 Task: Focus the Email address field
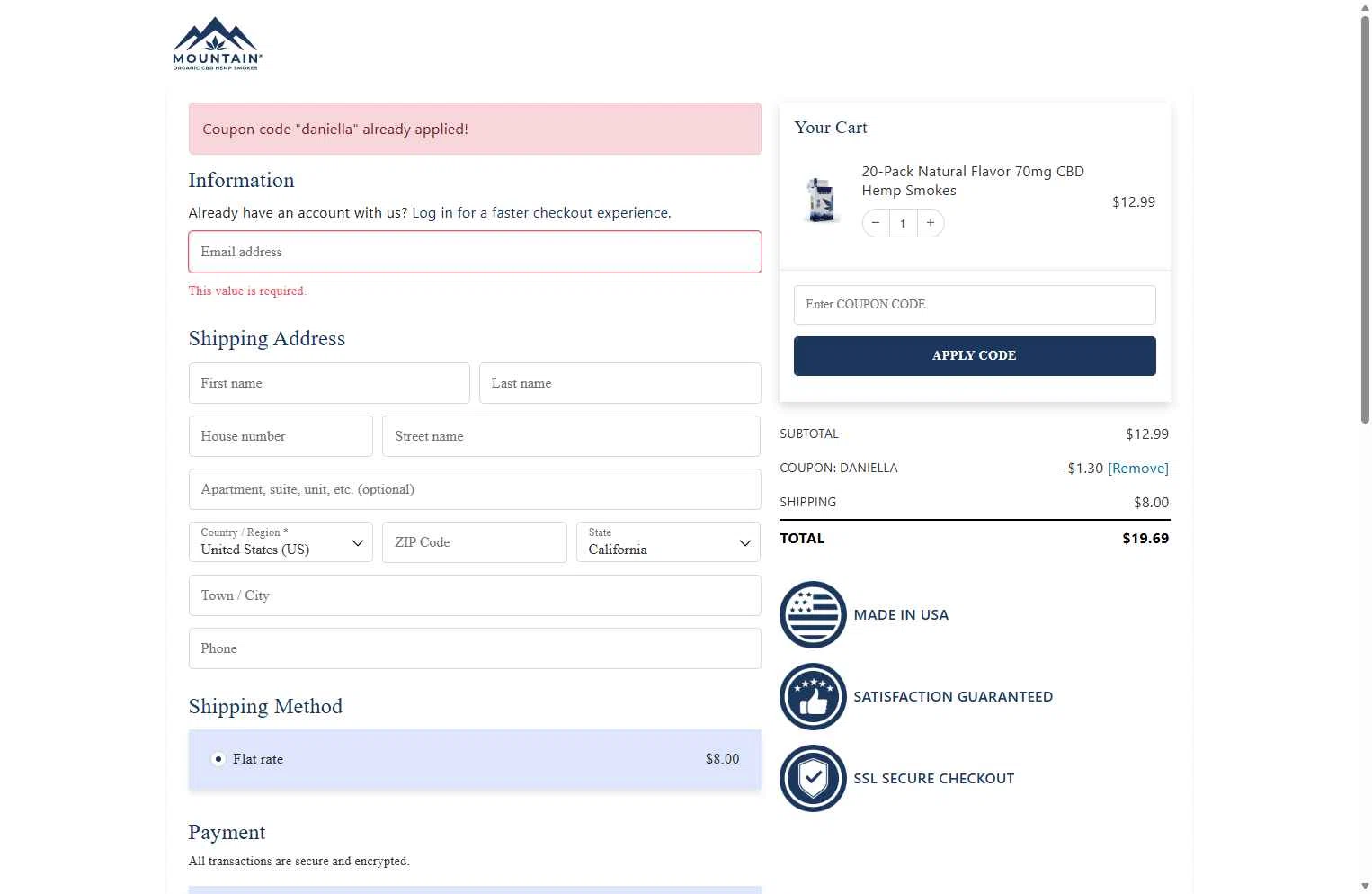tap(475, 252)
